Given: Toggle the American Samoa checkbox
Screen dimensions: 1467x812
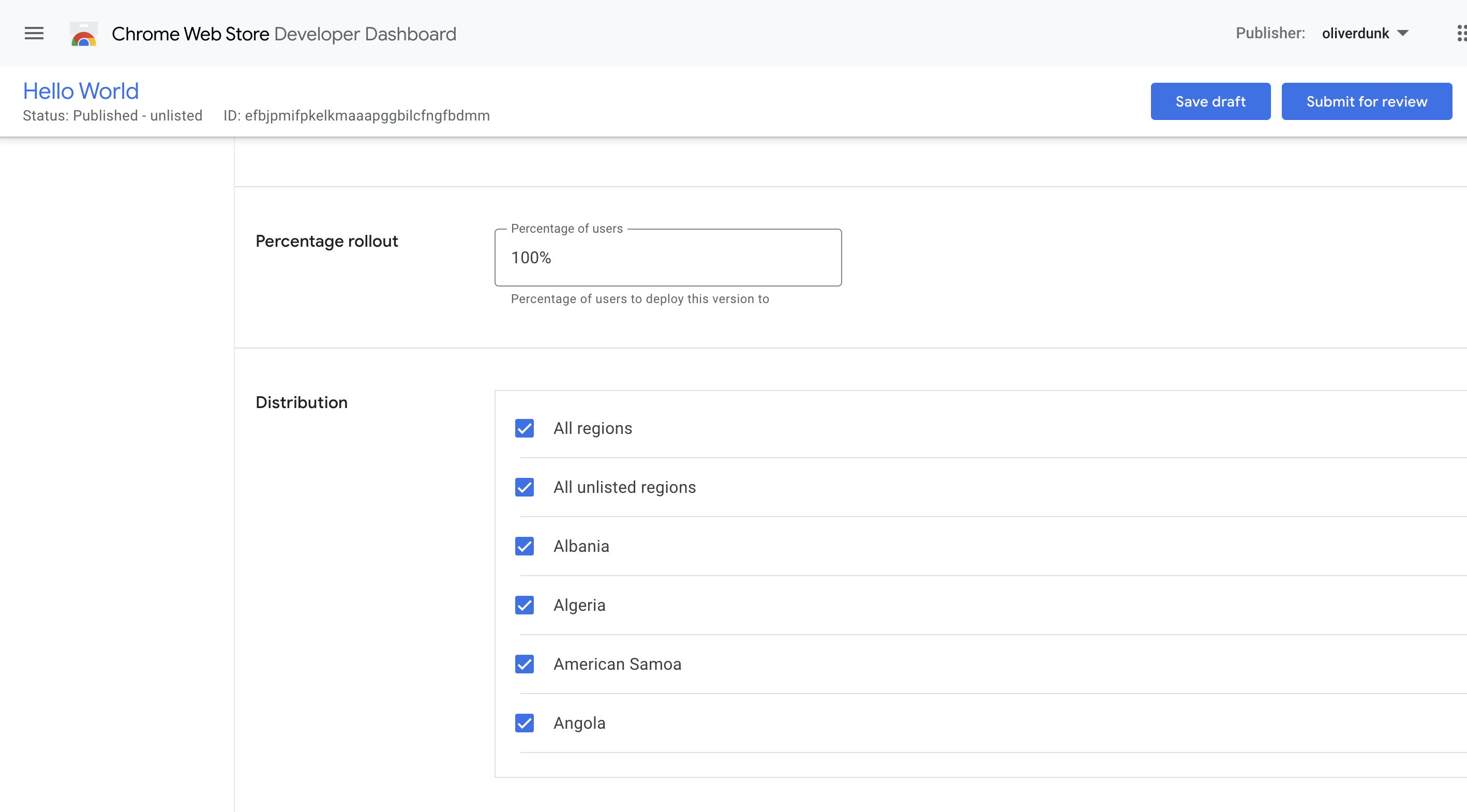Looking at the screenshot, I should (524, 664).
